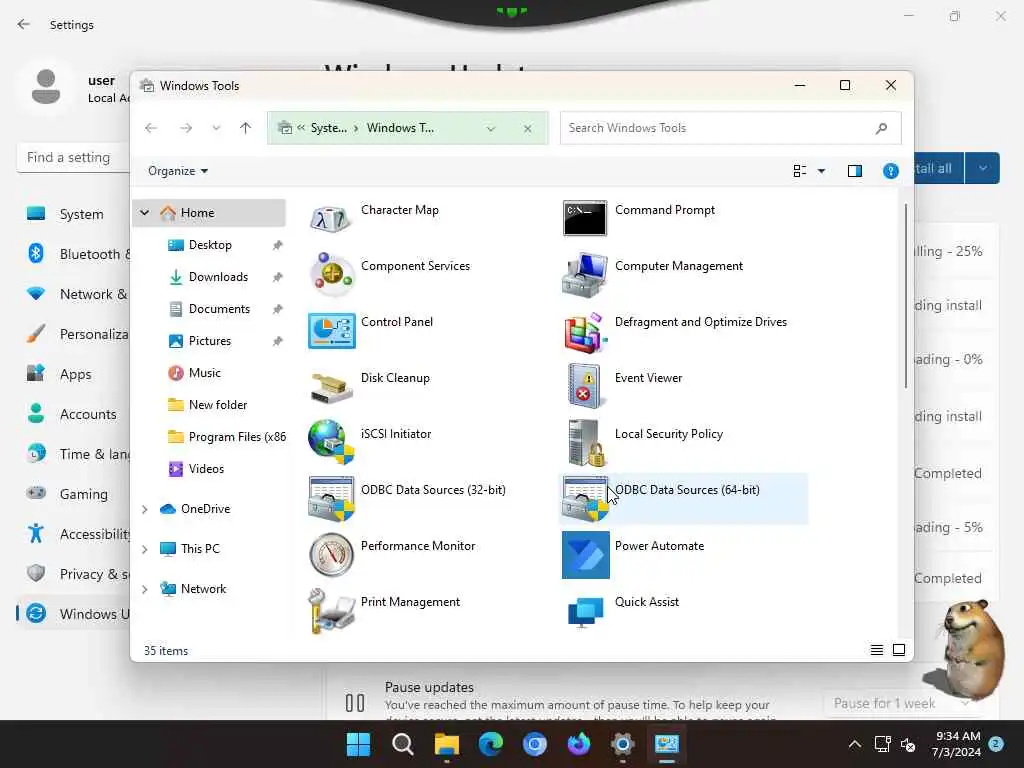Navigate back in Windows Tools
Image resolution: width=1024 pixels, height=768 pixels.
tap(151, 128)
